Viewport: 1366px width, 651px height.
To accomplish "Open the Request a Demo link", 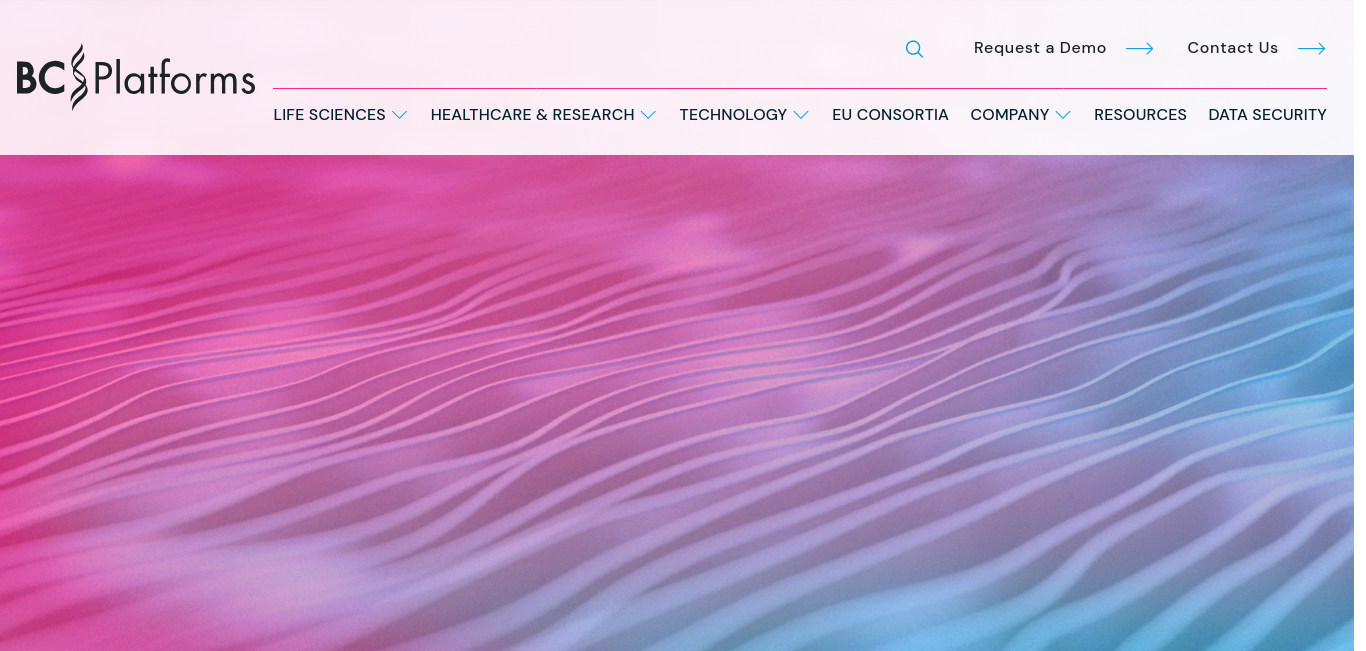I will pos(1040,48).
